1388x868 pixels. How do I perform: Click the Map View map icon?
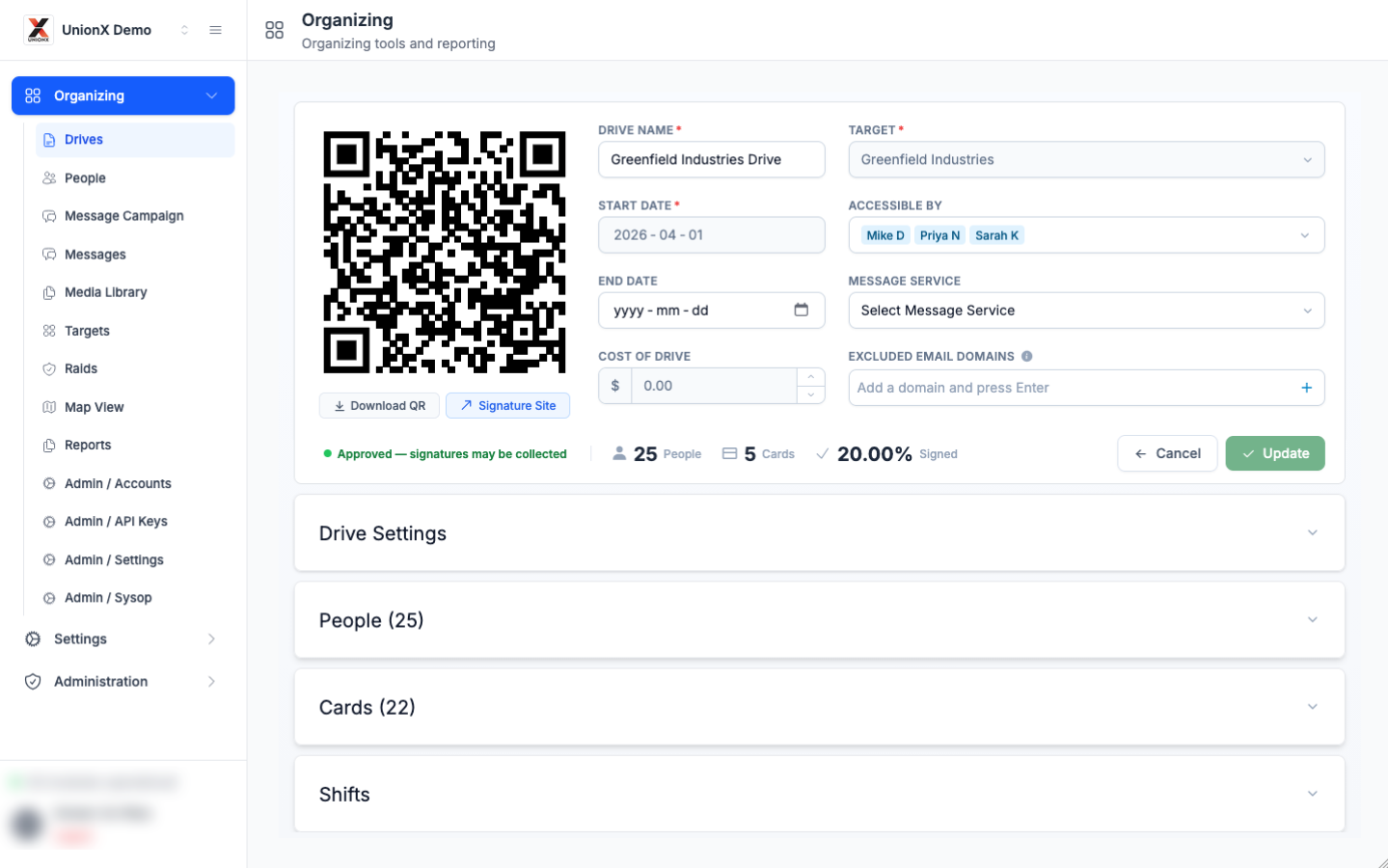pos(49,407)
